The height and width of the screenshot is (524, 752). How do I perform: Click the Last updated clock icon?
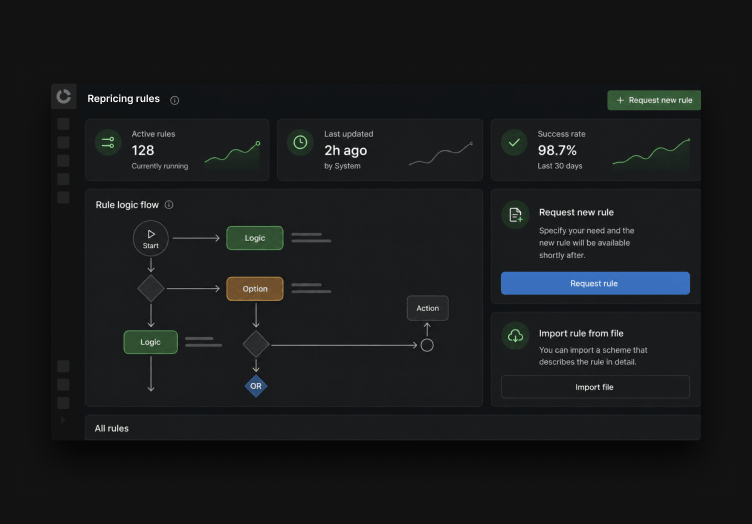(x=300, y=142)
